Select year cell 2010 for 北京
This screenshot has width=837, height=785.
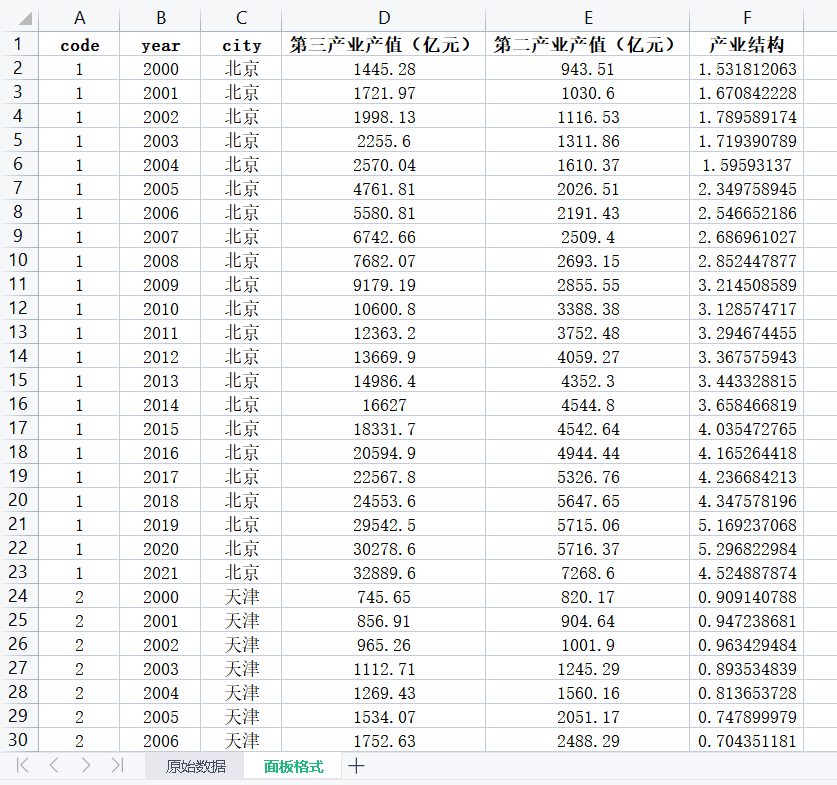coord(161,308)
